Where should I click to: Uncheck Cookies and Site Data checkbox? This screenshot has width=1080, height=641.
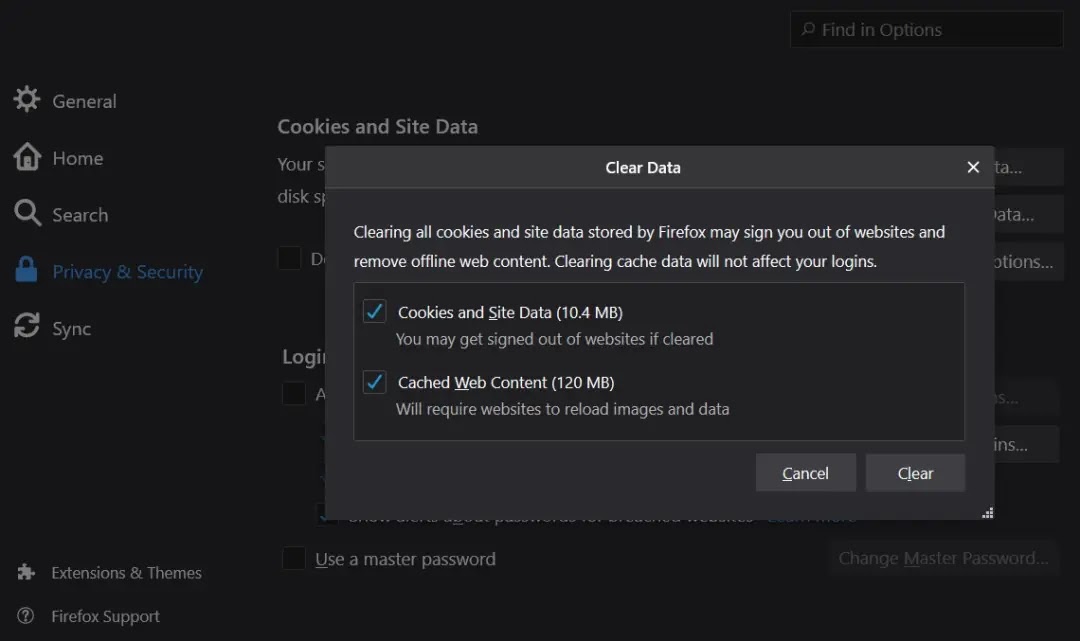click(x=375, y=312)
